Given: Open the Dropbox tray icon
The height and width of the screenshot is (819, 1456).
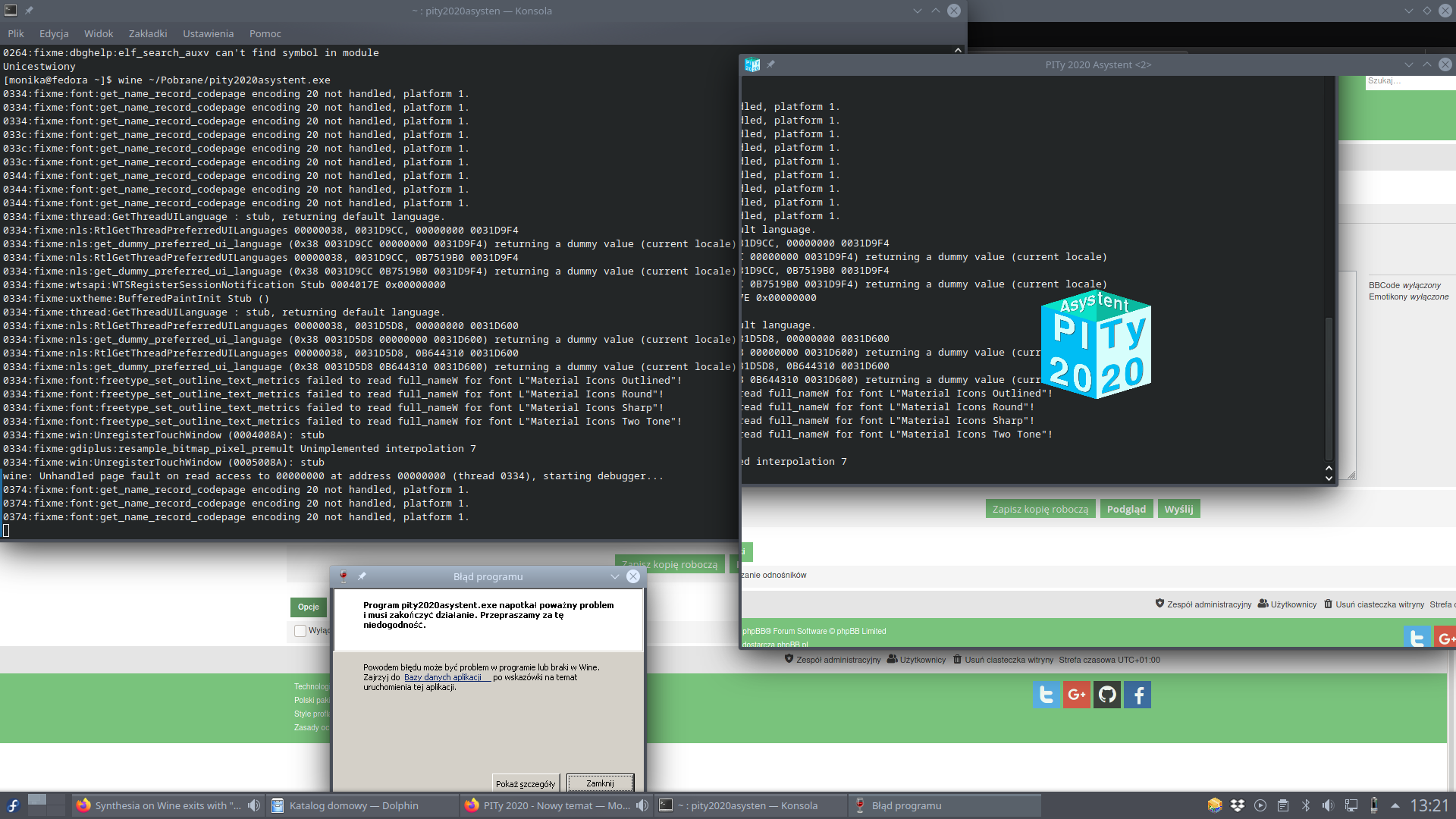Looking at the screenshot, I should click(x=1238, y=805).
